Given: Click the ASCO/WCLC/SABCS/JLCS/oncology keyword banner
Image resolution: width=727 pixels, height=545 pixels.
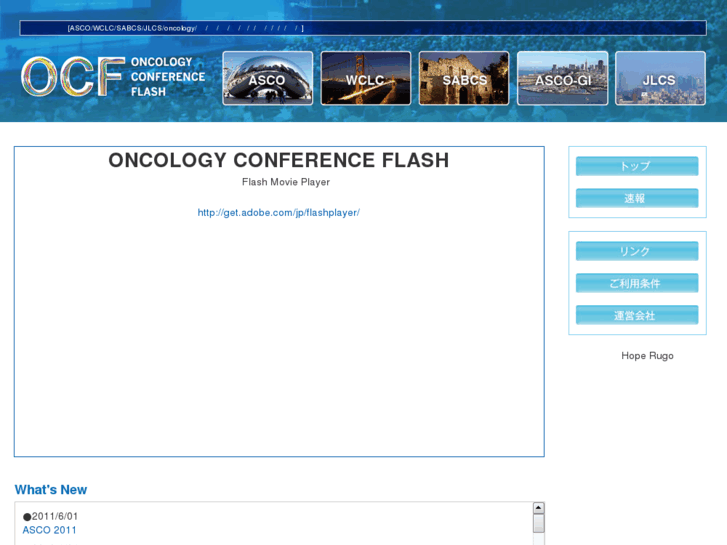Looking at the screenshot, I should pos(363,28).
